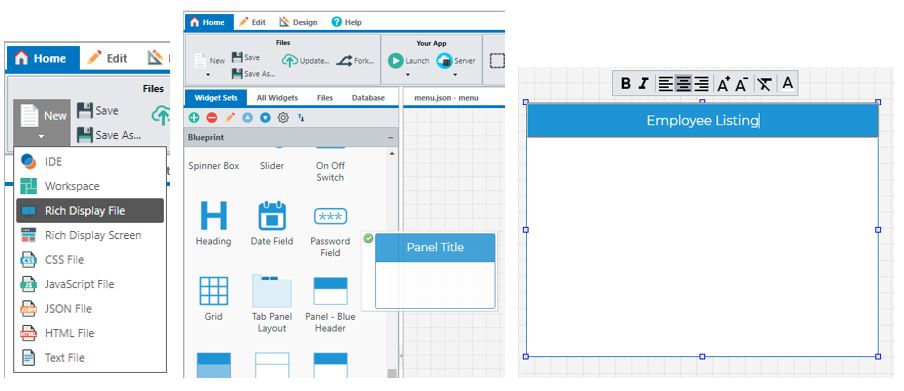Expand the Launch dropdown arrow
Viewport: 904px width, 391px height.
(x=408, y=74)
